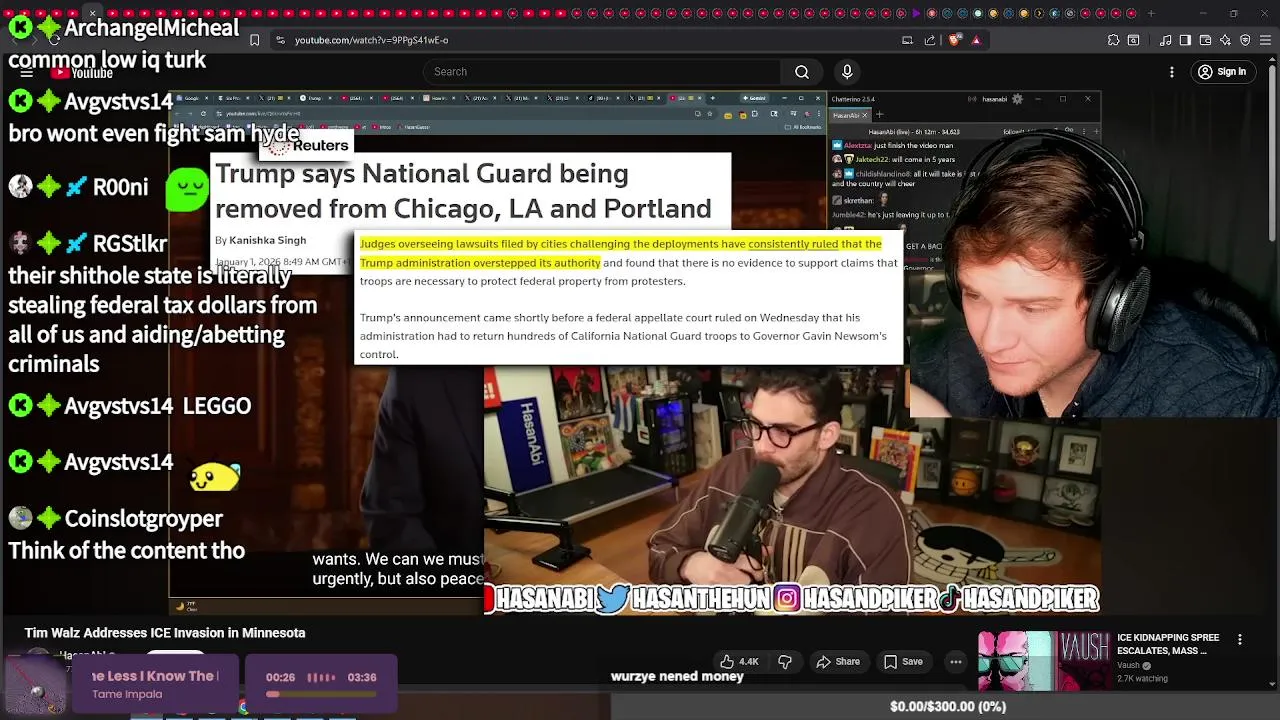Go to YouTube home via logo
1280x720 pixels.
coord(84,72)
